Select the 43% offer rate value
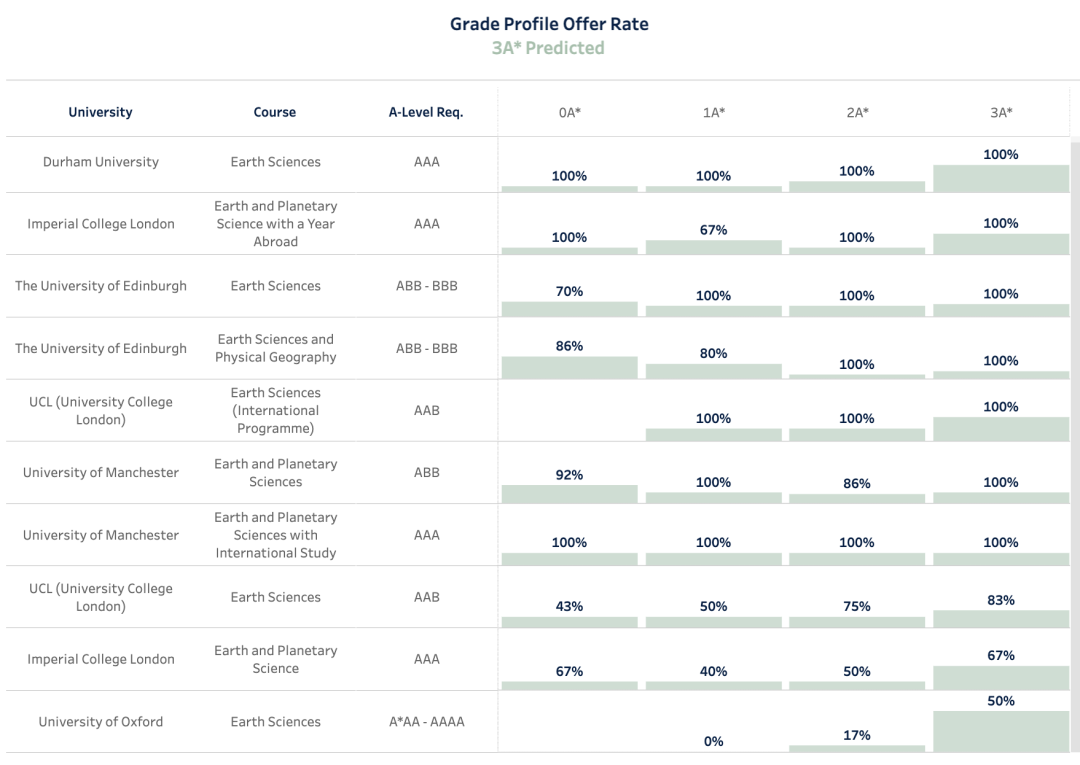 (x=569, y=606)
